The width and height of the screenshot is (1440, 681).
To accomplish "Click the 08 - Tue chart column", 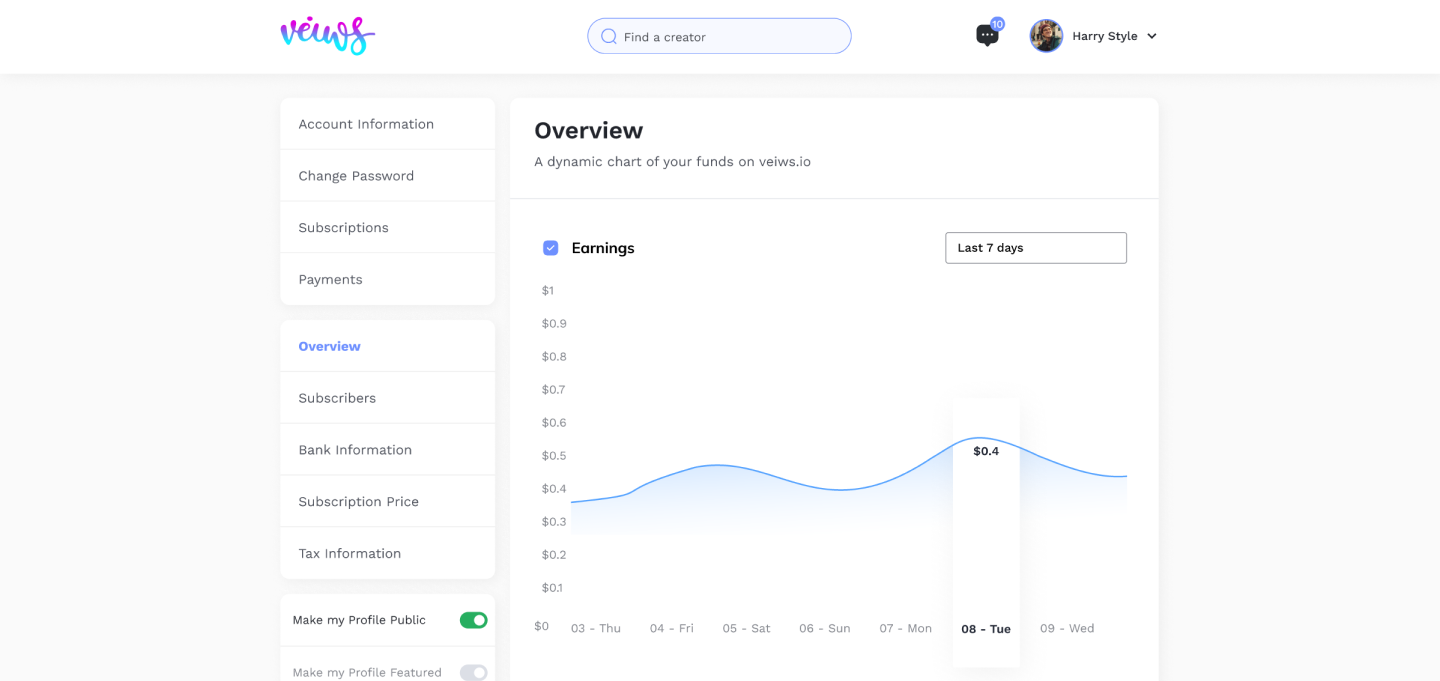I will tap(986, 532).
